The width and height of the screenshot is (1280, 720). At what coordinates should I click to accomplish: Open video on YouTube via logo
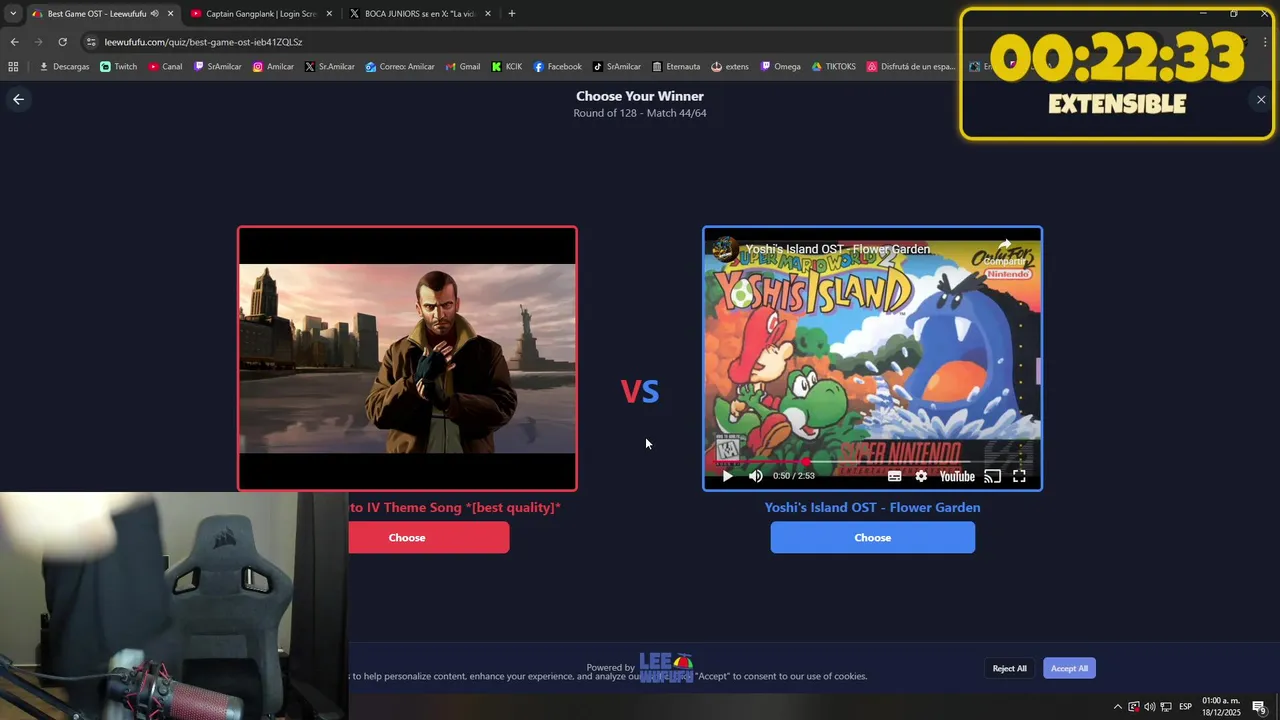coord(957,476)
